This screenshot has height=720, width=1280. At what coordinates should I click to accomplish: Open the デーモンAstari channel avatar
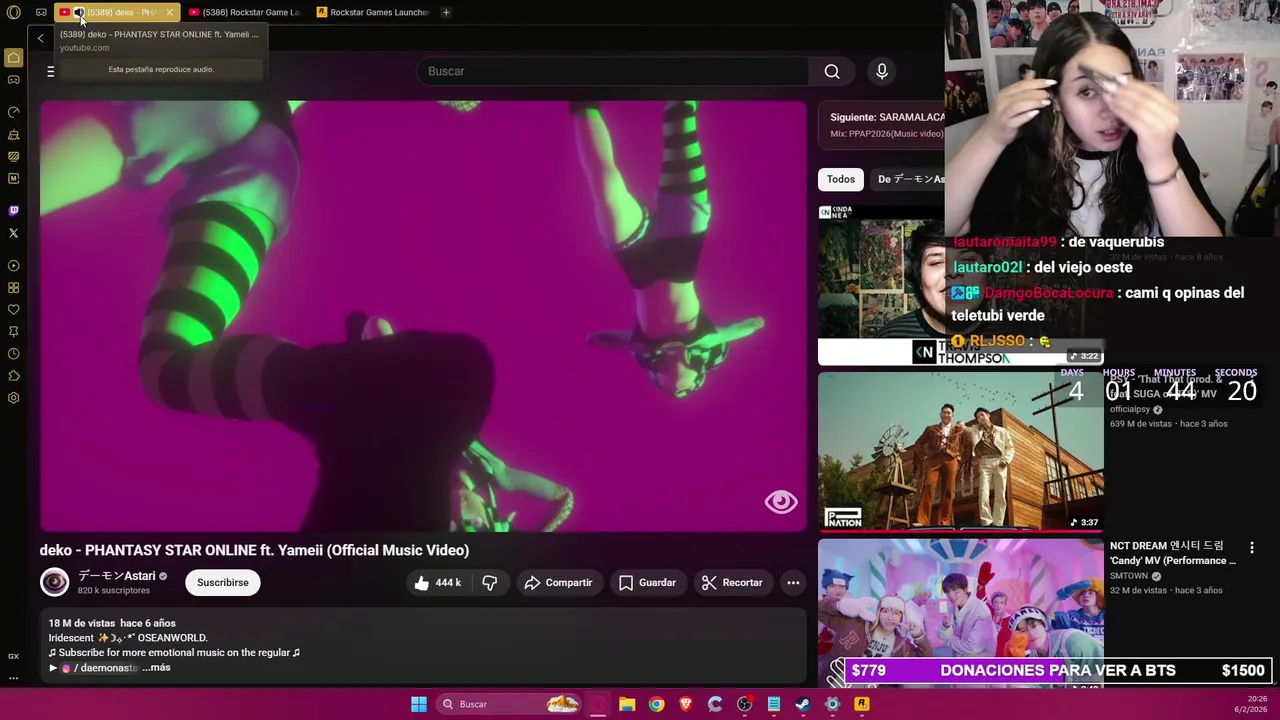pos(54,582)
